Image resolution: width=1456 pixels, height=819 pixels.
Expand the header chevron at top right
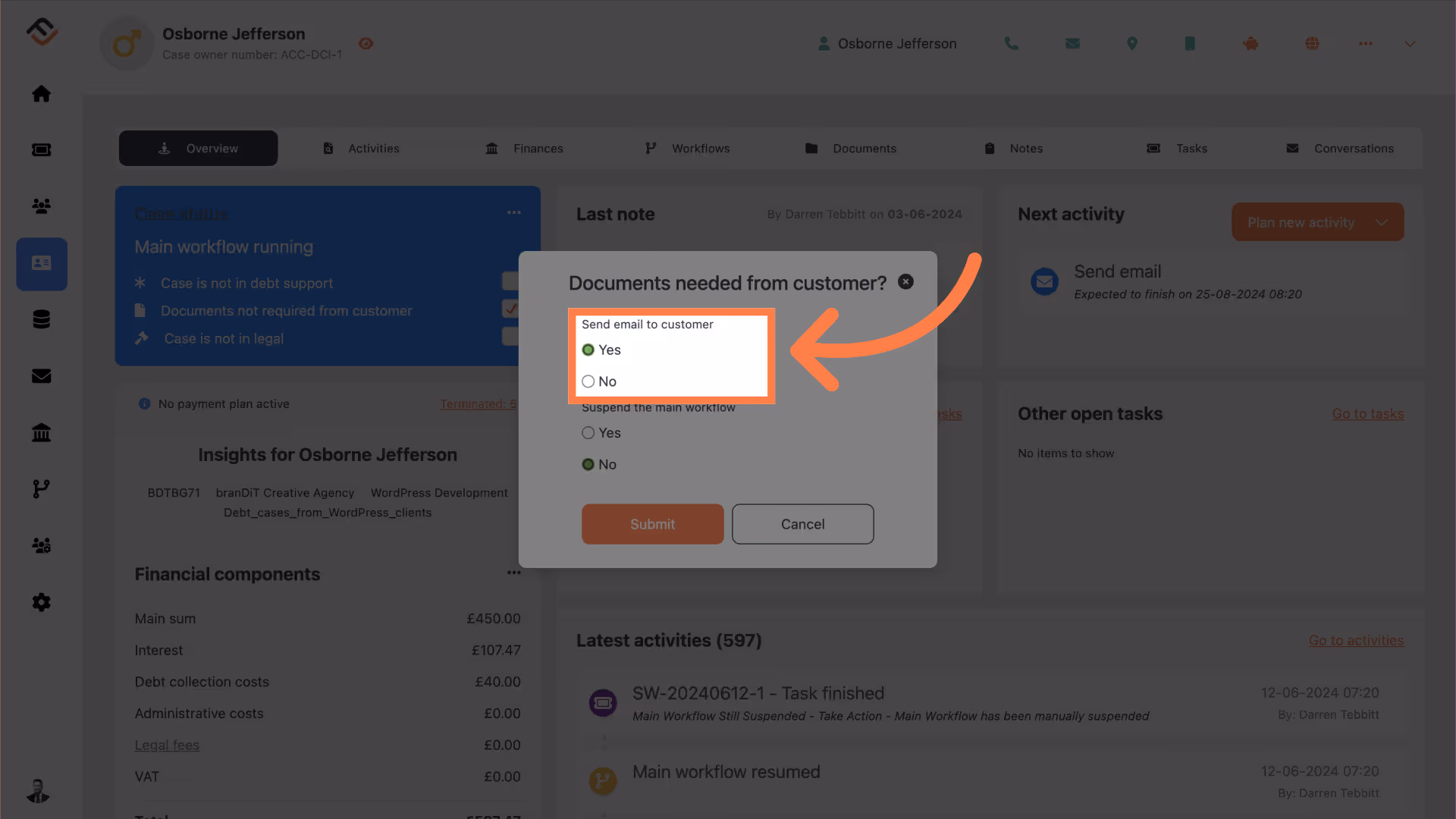[x=1410, y=44]
